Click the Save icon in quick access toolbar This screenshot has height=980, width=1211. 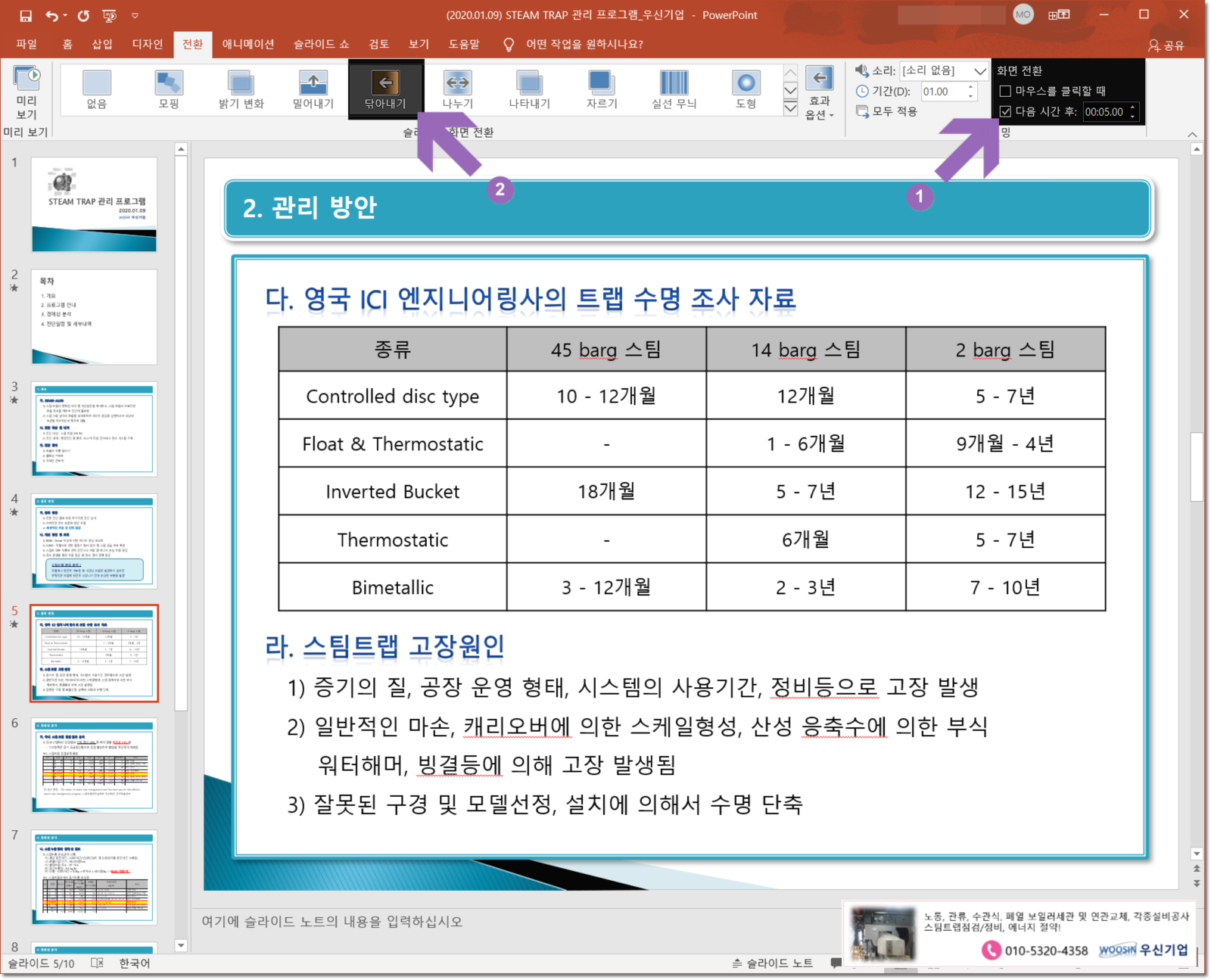pyautogui.click(x=26, y=15)
